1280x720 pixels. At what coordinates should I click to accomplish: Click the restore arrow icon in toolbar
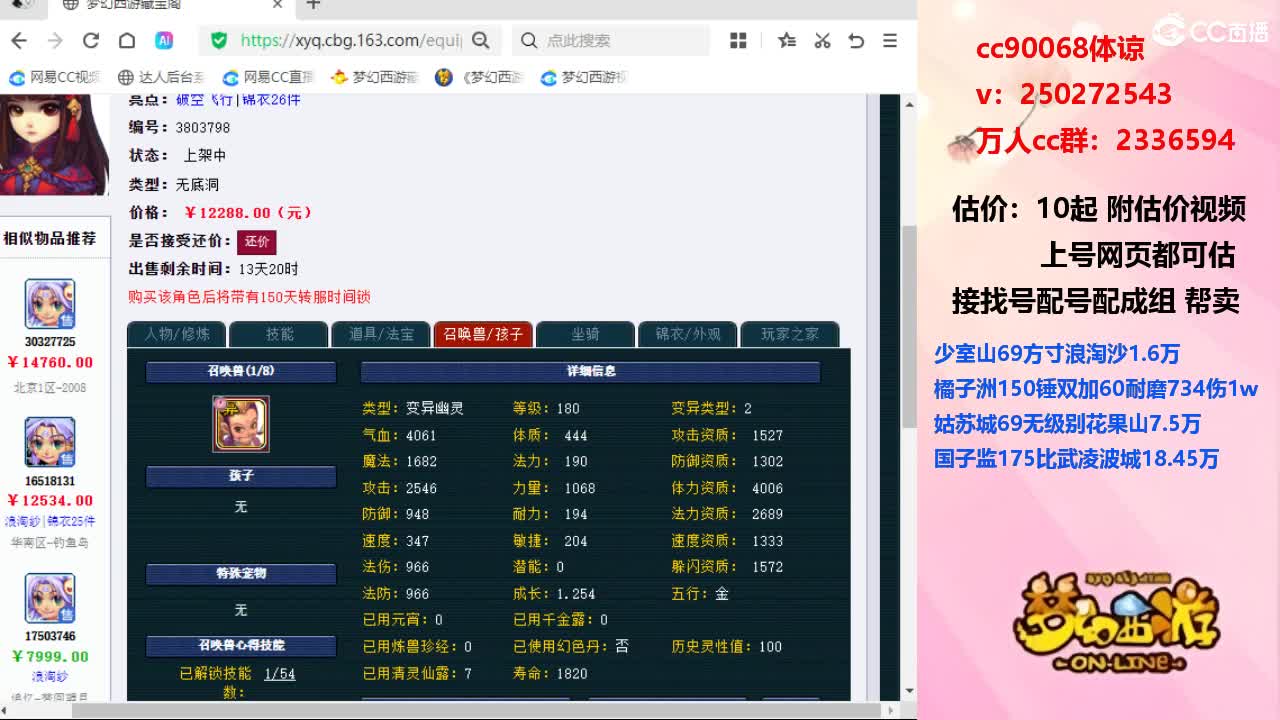[x=857, y=41]
